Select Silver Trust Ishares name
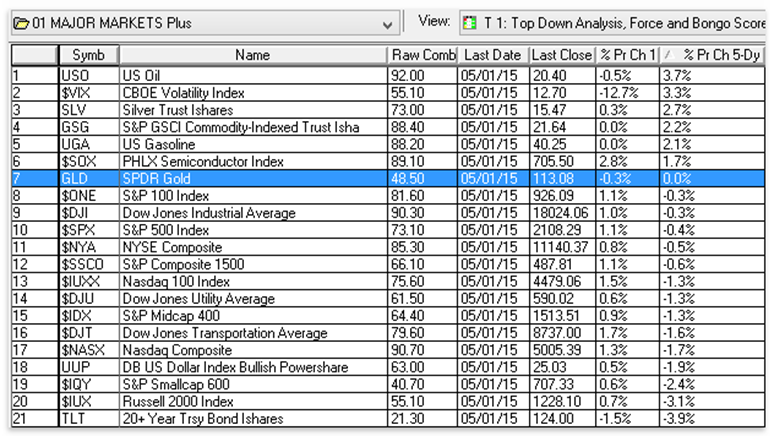 point(253,110)
